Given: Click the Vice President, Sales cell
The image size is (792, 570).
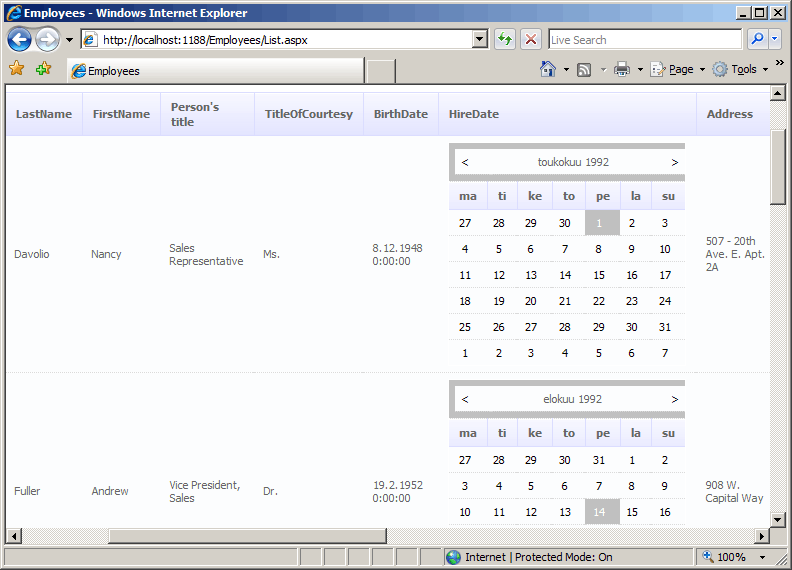Looking at the screenshot, I should click(205, 492).
